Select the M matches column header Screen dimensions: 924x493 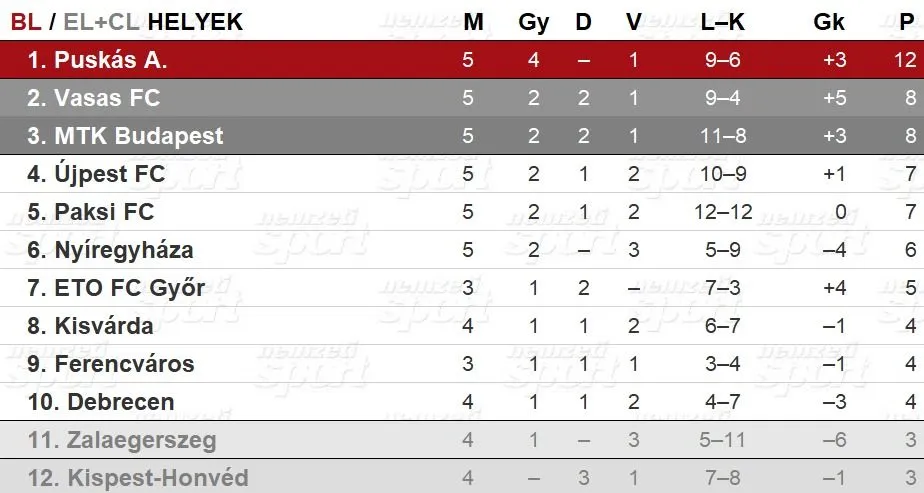click(473, 22)
